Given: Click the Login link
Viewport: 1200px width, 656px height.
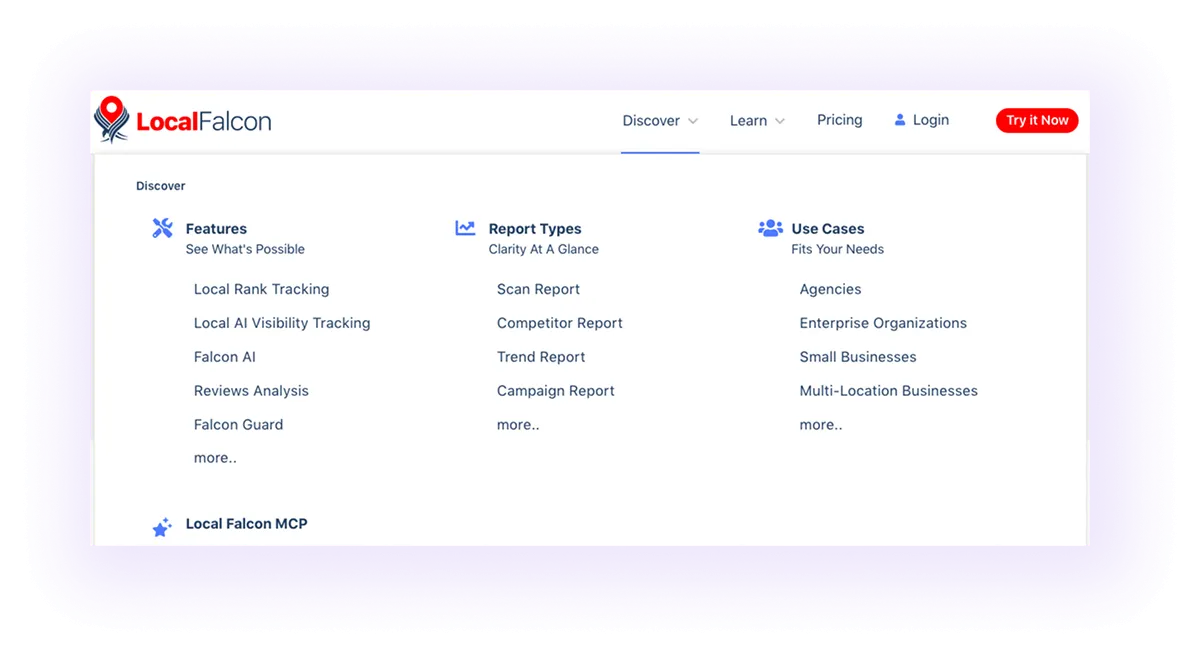Looking at the screenshot, I should (929, 119).
